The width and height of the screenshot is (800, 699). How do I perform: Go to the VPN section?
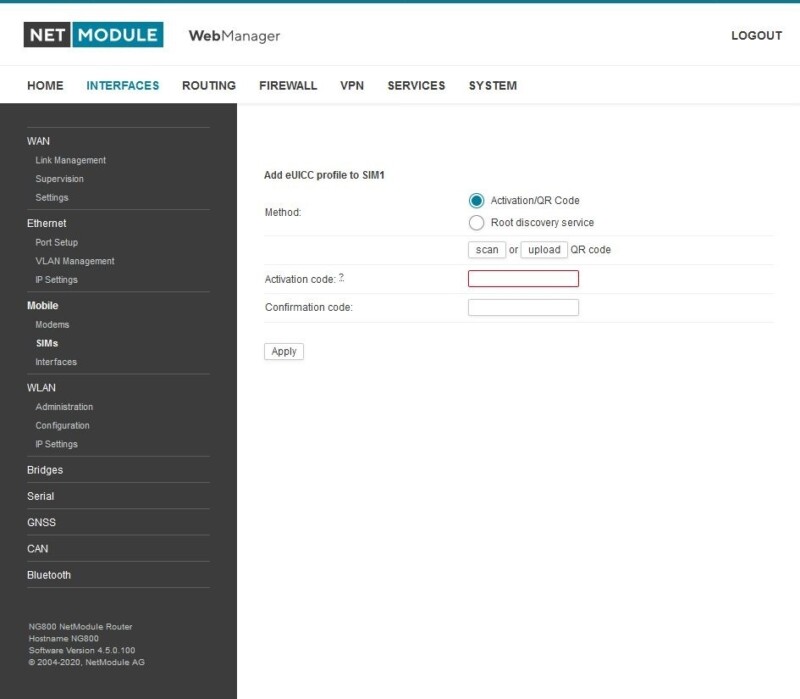(351, 85)
